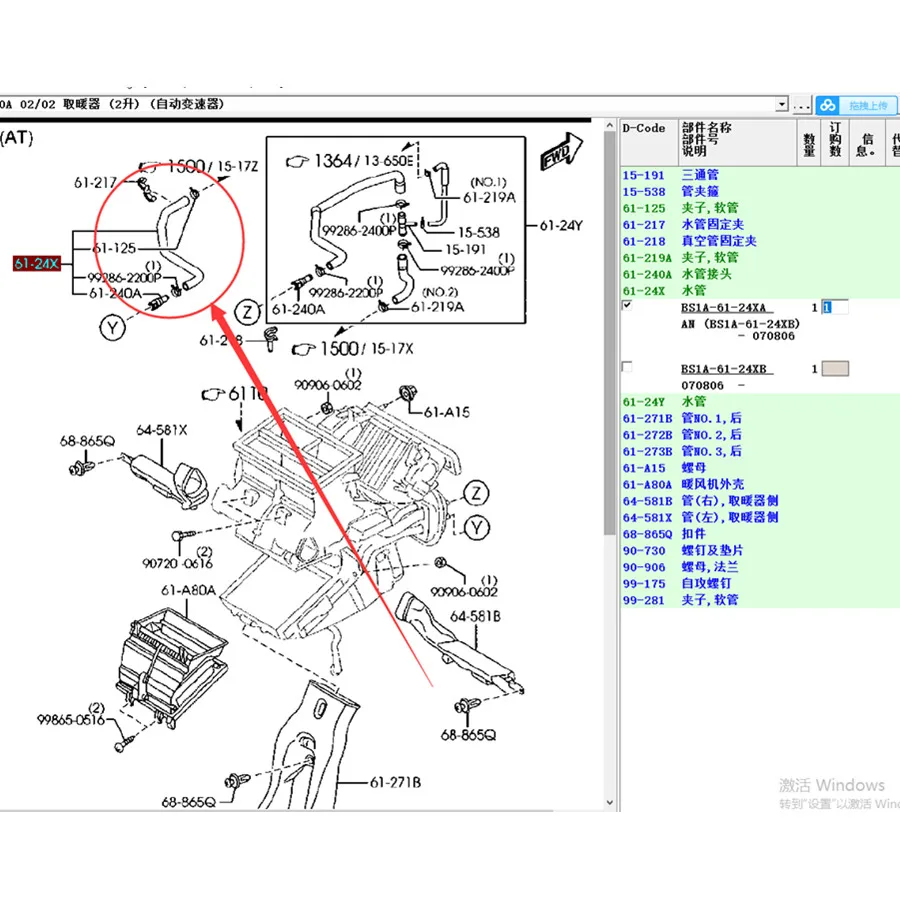Click callout 61-125 in the diagram
Viewport: 900px width, 900px height.
pyautogui.click(x=114, y=248)
